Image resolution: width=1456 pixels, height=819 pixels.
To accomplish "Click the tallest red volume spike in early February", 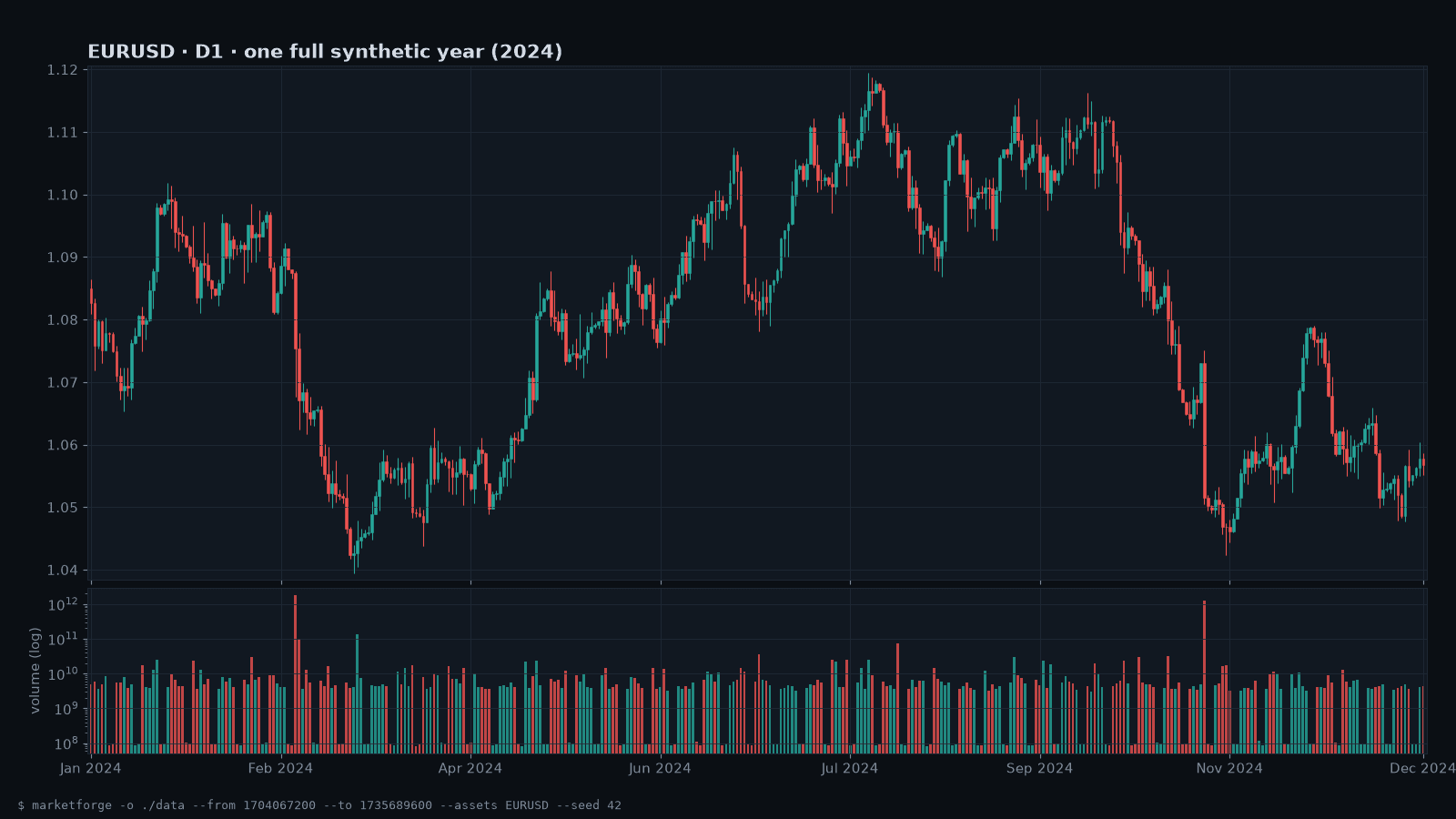I will point(296,674).
